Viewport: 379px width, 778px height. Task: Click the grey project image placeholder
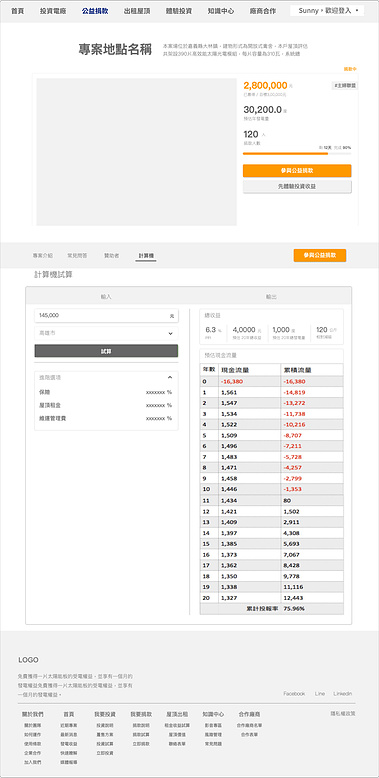136,152
